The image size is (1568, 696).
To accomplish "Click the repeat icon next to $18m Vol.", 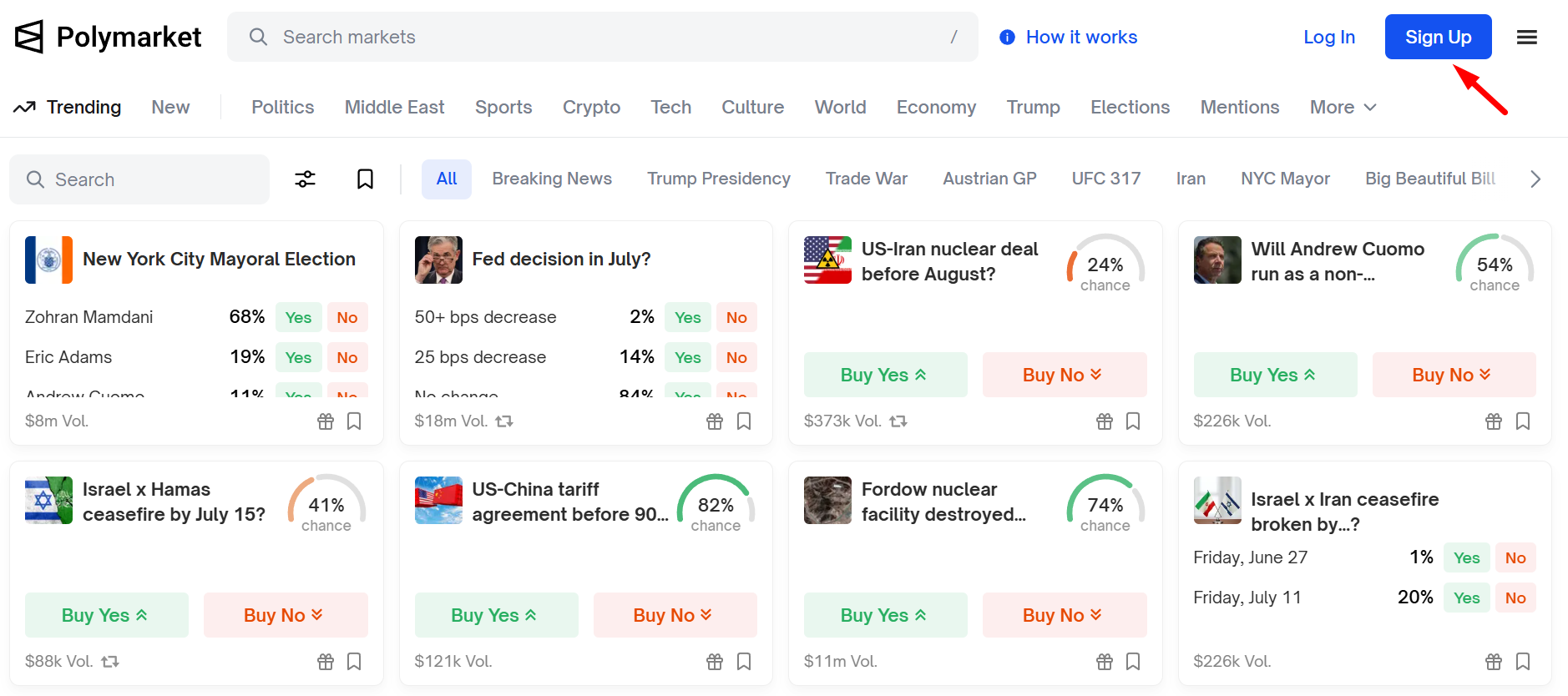I will pyautogui.click(x=504, y=421).
